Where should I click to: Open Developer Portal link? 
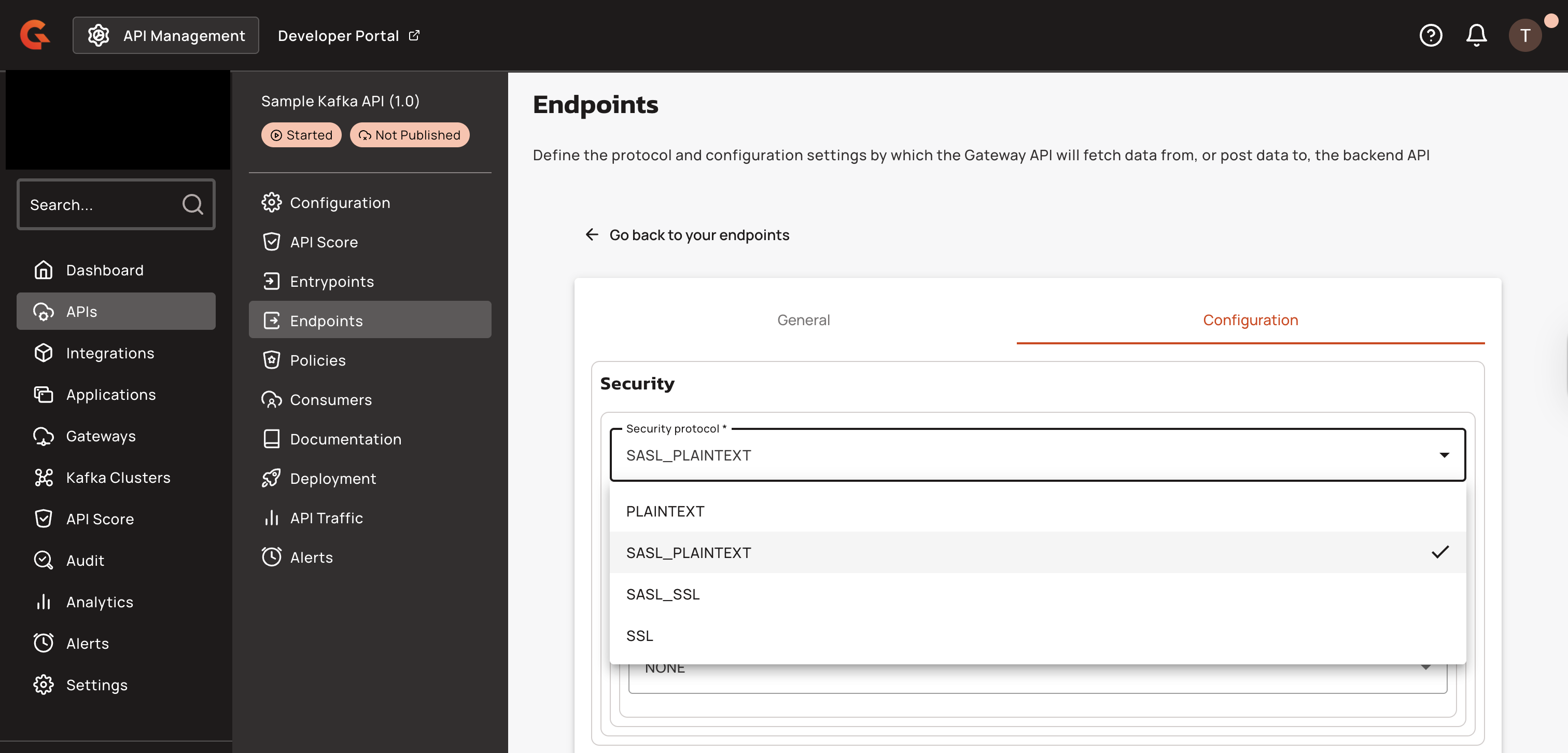pos(348,35)
